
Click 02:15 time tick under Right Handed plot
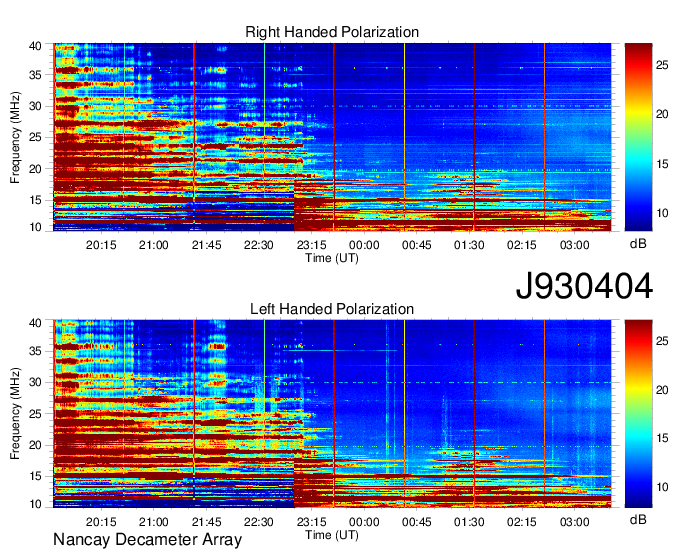(522, 245)
